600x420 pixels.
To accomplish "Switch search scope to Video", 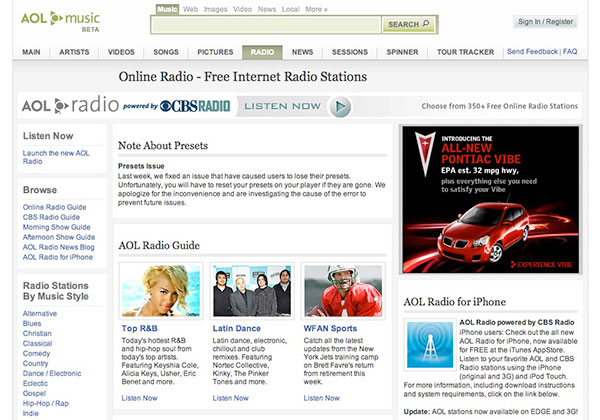I will tap(243, 9).
